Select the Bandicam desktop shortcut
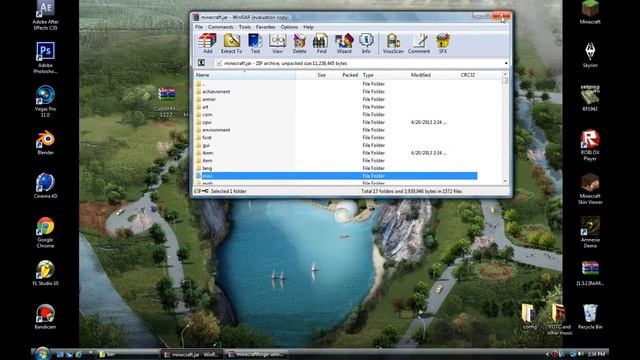The width and height of the screenshot is (640, 360). [x=45, y=317]
